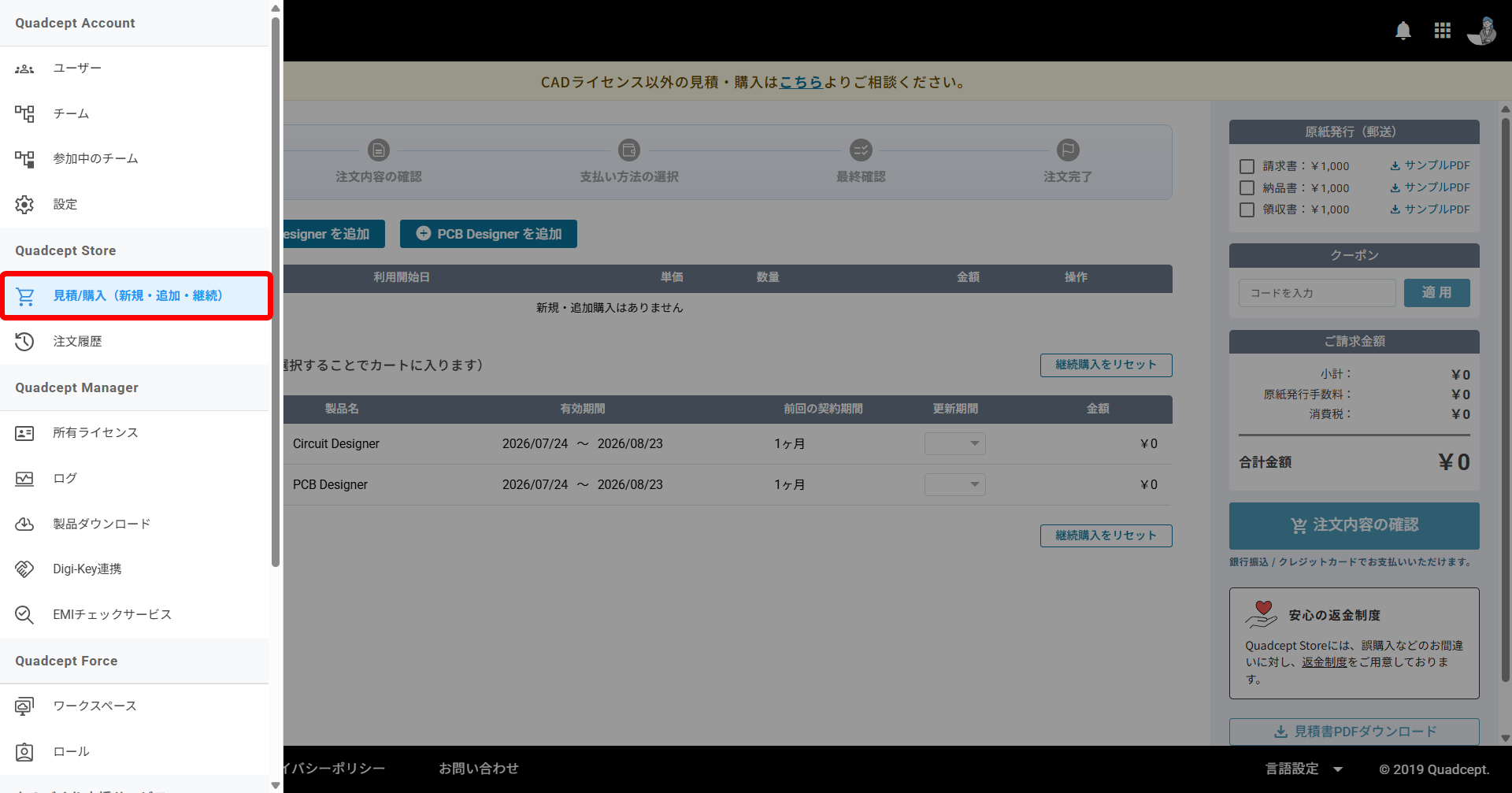The width and height of the screenshot is (1512, 793).
Task: Click the Participating Teams icon
Action: pos(24,159)
